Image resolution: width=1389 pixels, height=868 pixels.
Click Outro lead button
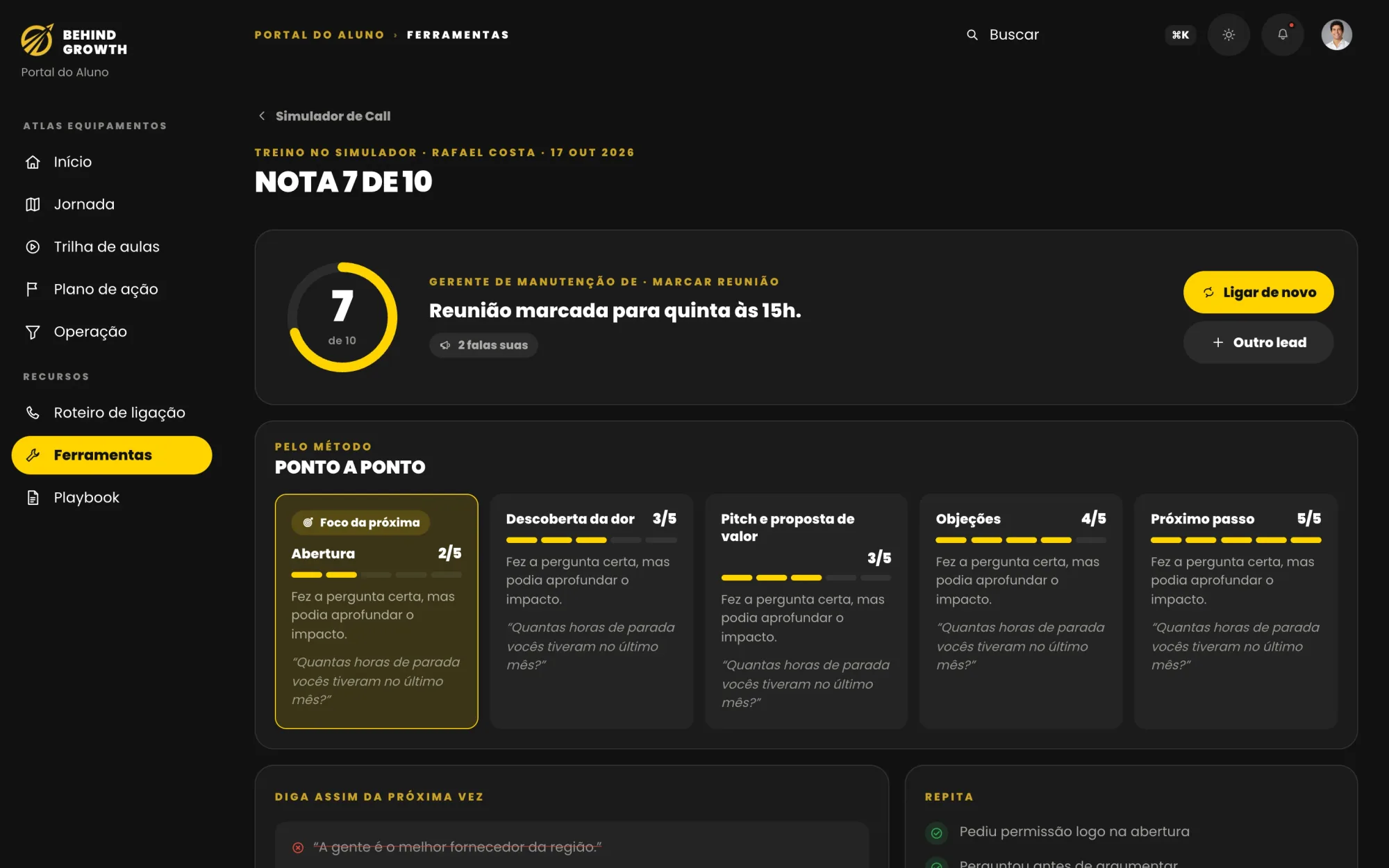pos(1258,342)
